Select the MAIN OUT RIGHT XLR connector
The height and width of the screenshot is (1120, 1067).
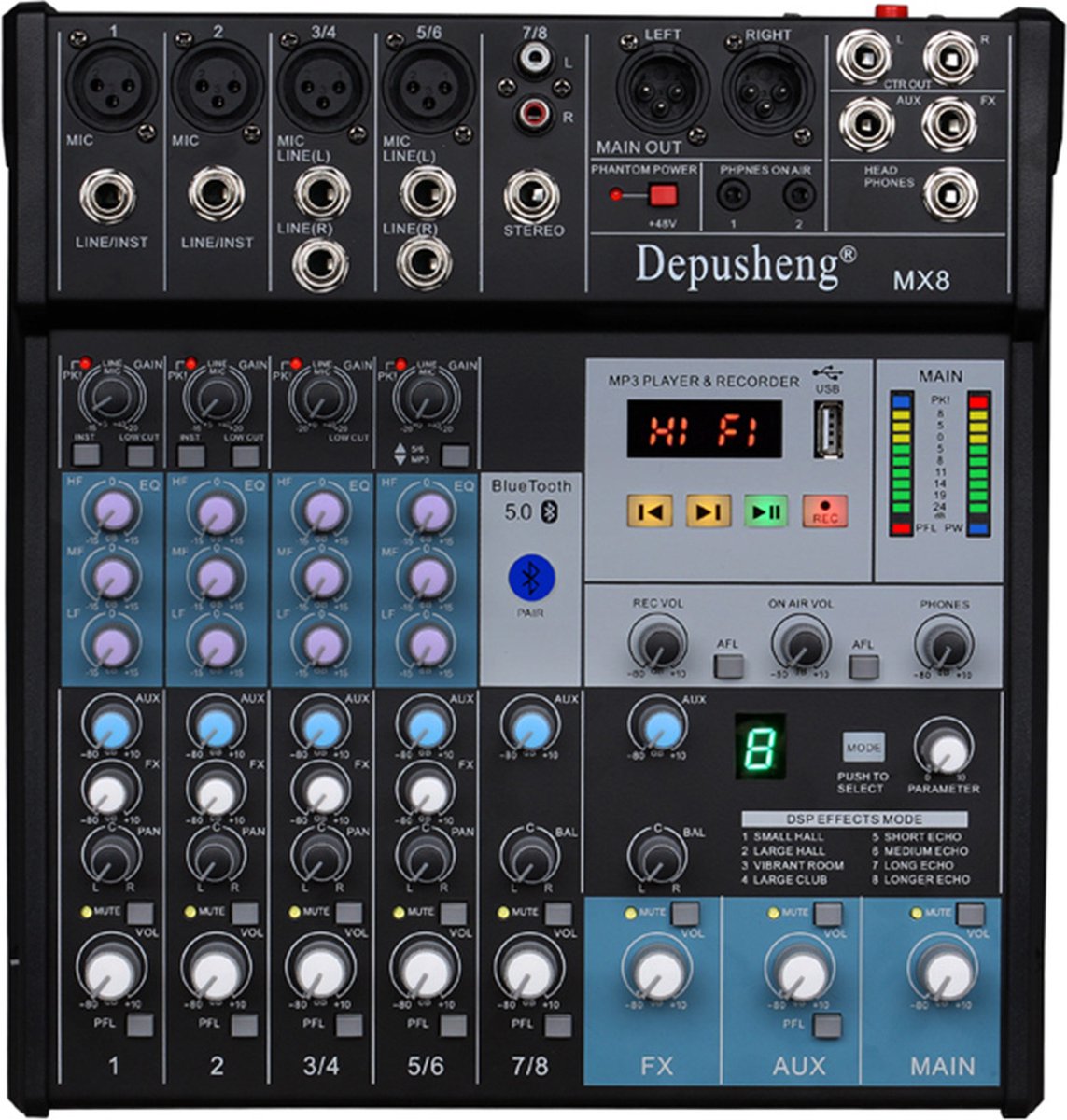(769, 89)
